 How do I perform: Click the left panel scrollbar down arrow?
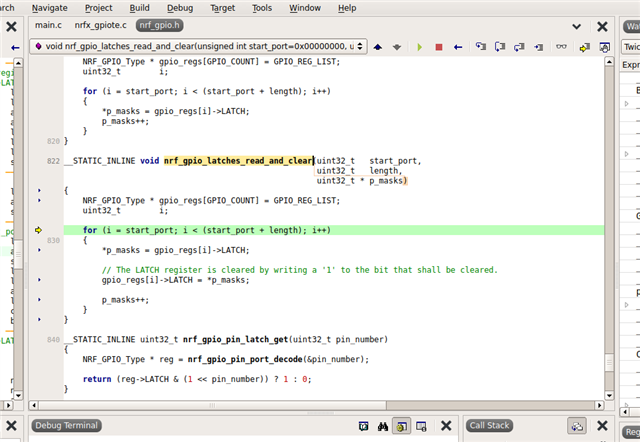pyautogui.click(x=18, y=395)
